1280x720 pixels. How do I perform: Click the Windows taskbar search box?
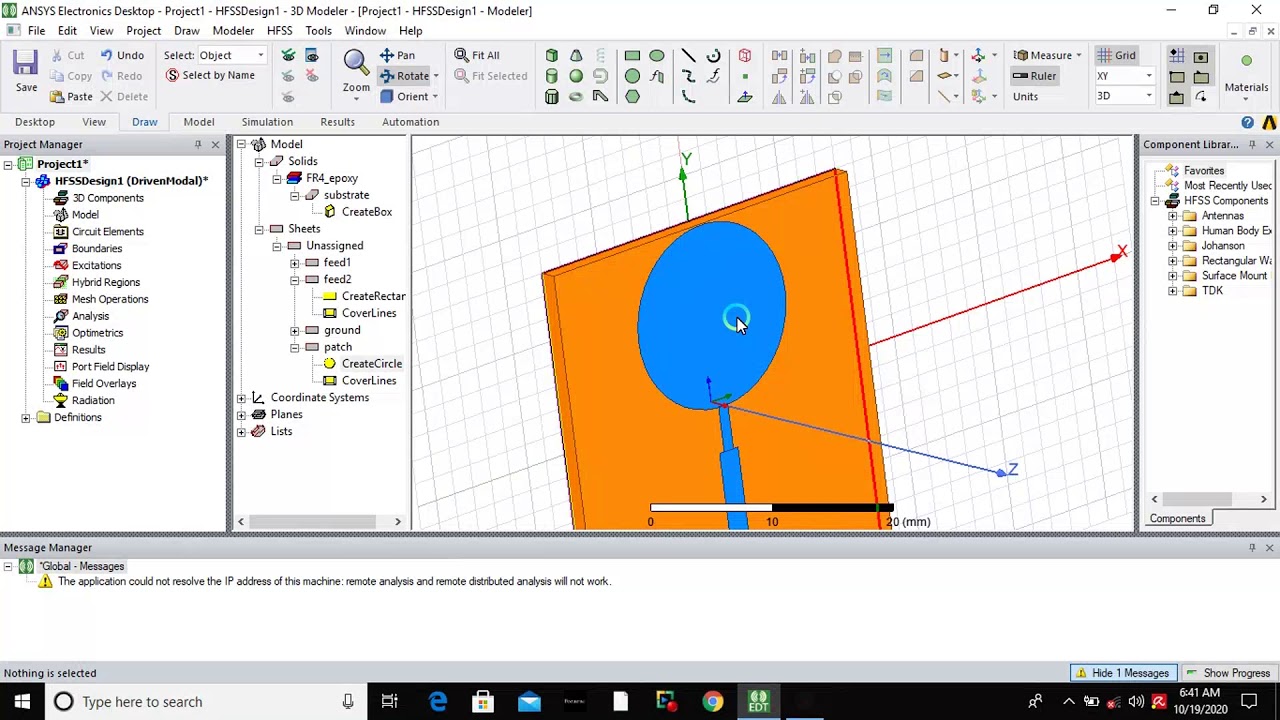coord(204,702)
